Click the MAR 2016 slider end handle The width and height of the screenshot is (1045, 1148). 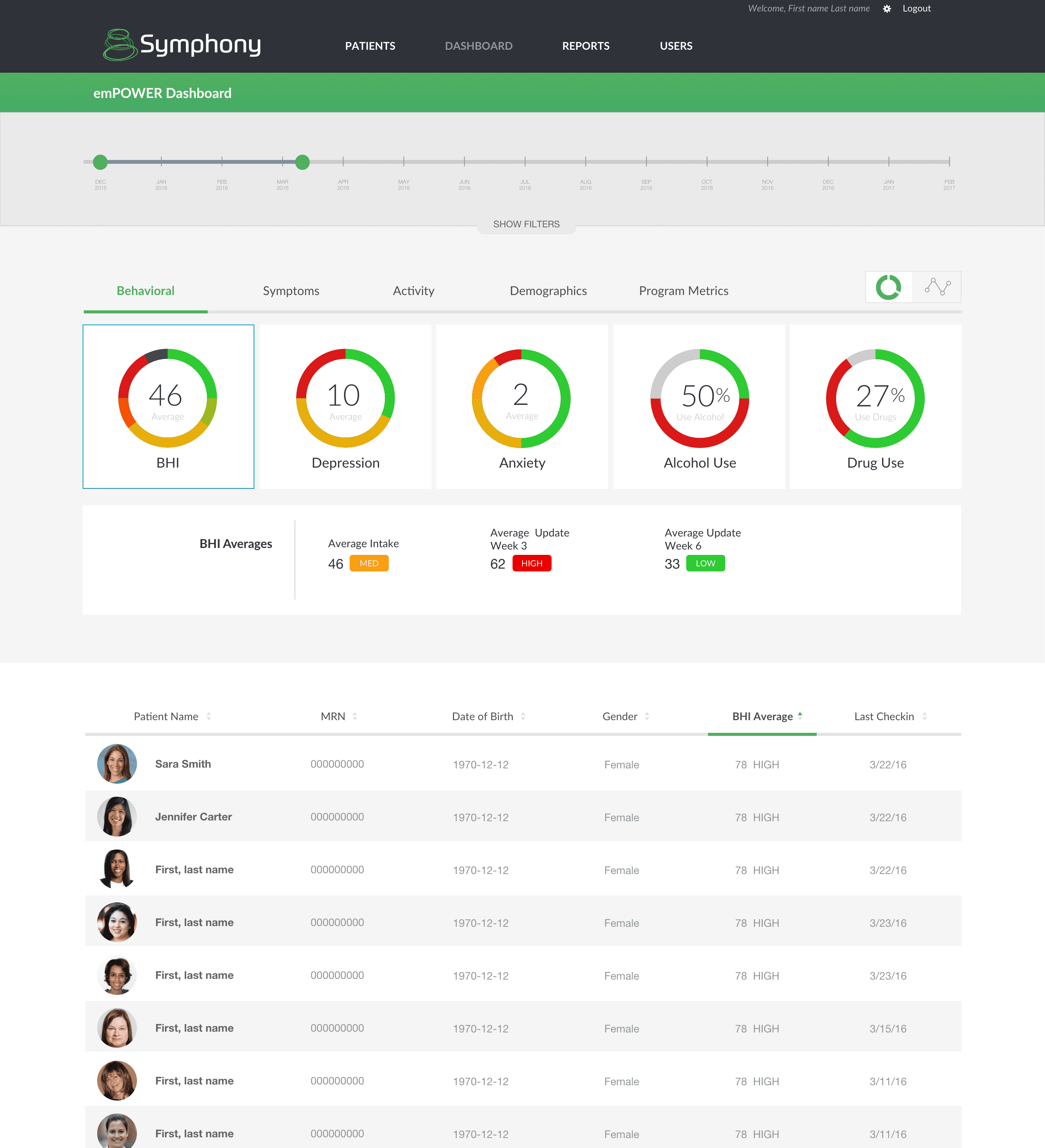(302, 162)
